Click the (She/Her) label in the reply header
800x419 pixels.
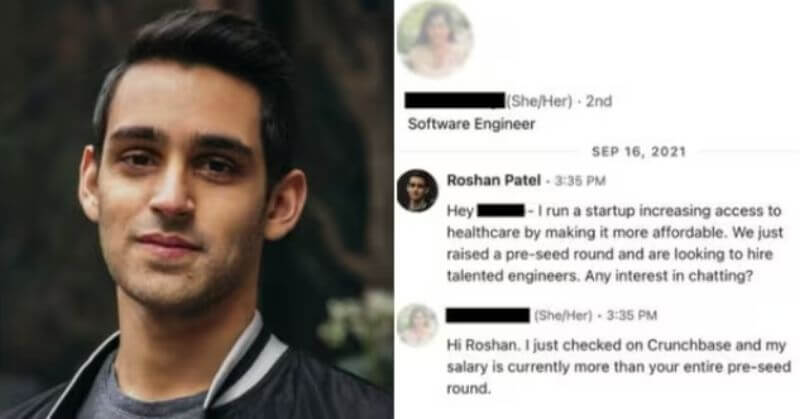click(563, 316)
